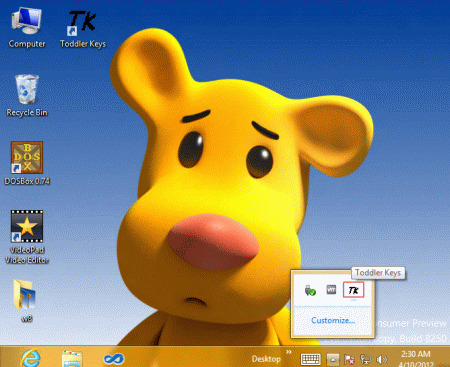
Task: Click the Safely Remove Hardware tray icon
Action: tap(310, 290)
